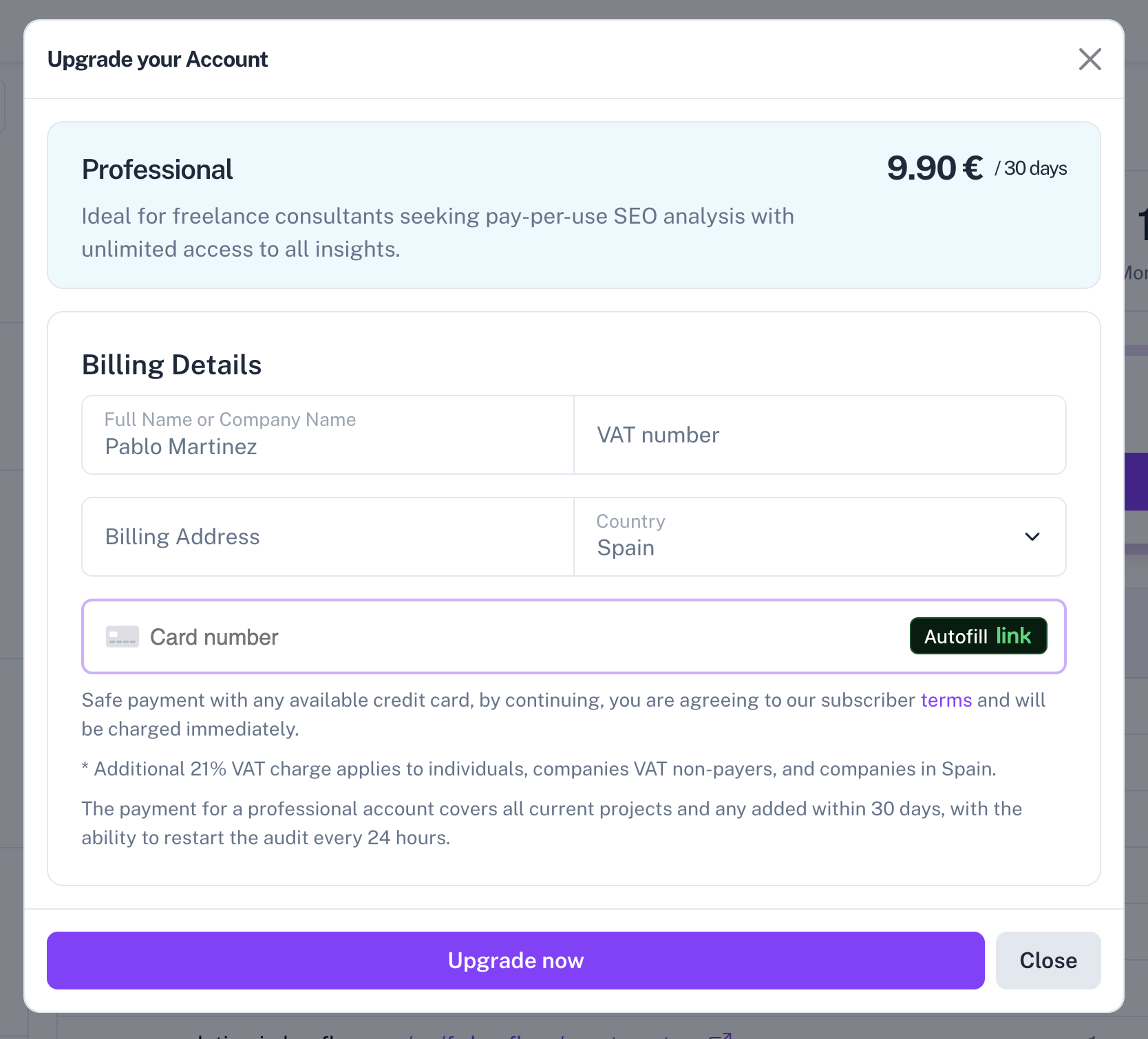This screenshot has height=1039, width=1148.
Task: Click the green link logo in Autofill
Action: pyautogui.click(x=1013, y=635)
